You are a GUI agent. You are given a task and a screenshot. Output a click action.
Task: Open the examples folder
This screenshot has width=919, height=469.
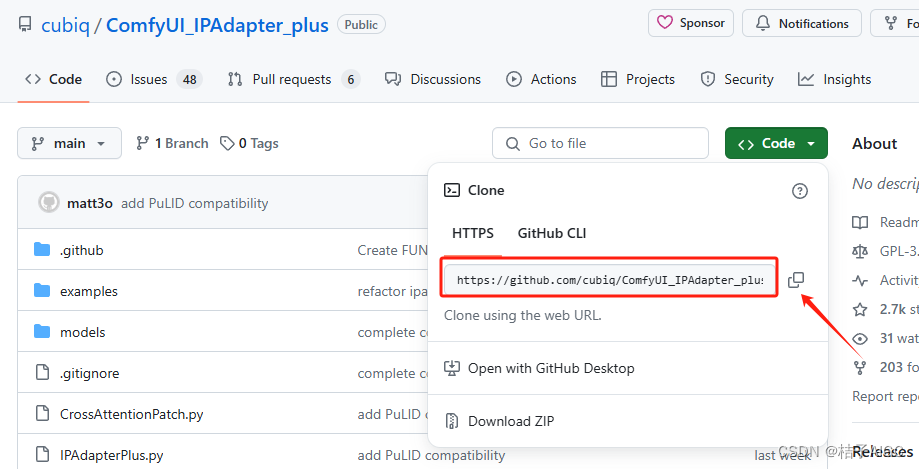coord(89,291)
